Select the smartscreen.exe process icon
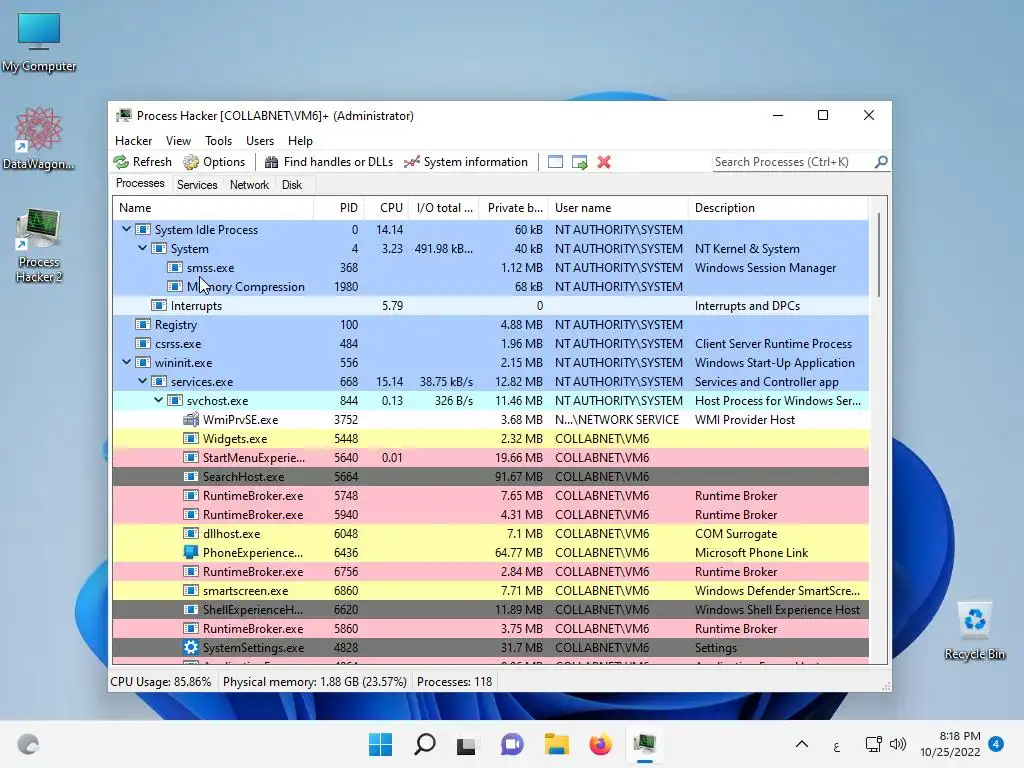This screenshot has height=768, width=1024. 191,590
